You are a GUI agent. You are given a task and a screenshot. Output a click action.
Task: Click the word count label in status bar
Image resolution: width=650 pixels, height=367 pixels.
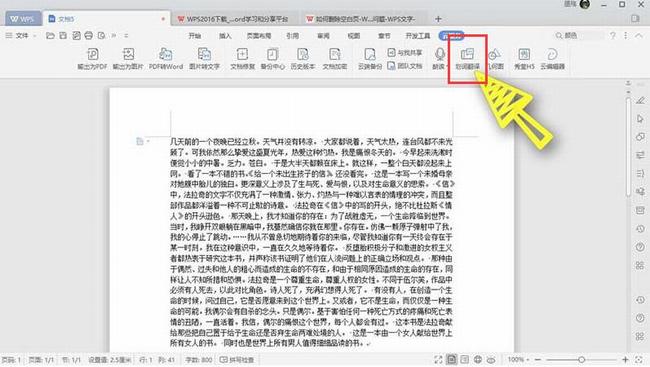199,360
